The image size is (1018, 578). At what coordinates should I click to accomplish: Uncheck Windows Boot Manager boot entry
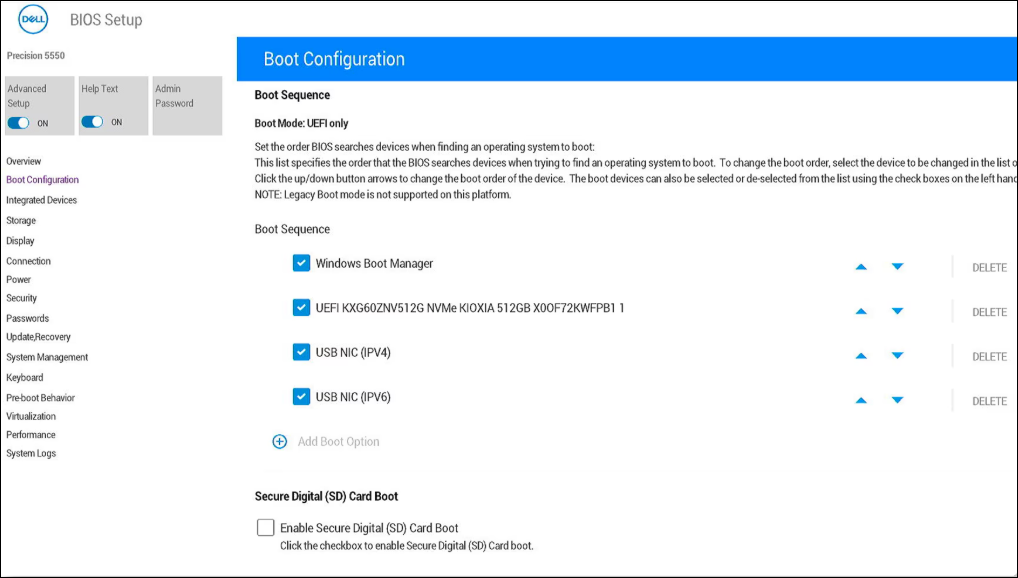click(x=301, y=263)
